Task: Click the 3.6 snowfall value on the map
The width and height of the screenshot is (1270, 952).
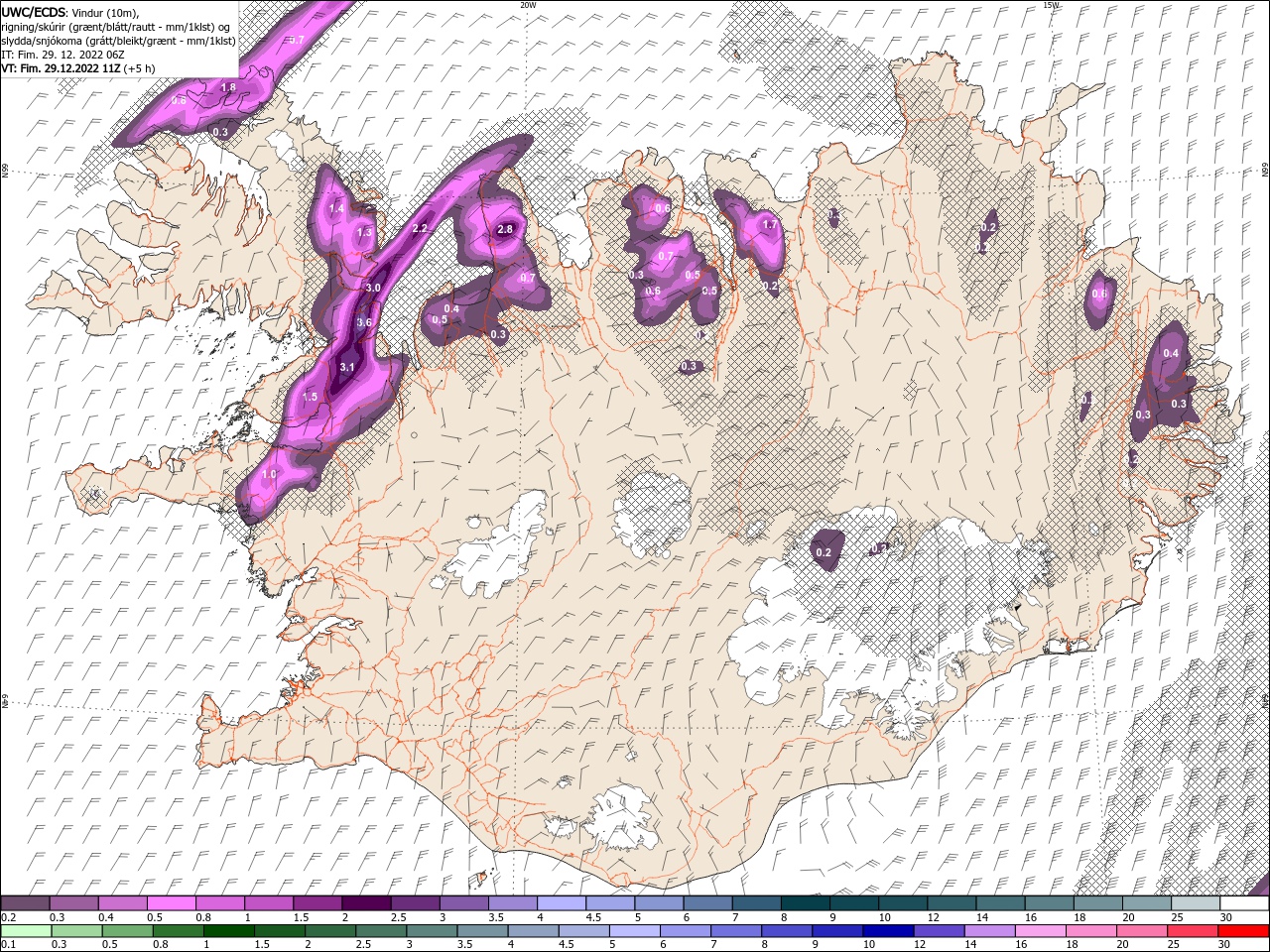Action: [x=364, y=322]
